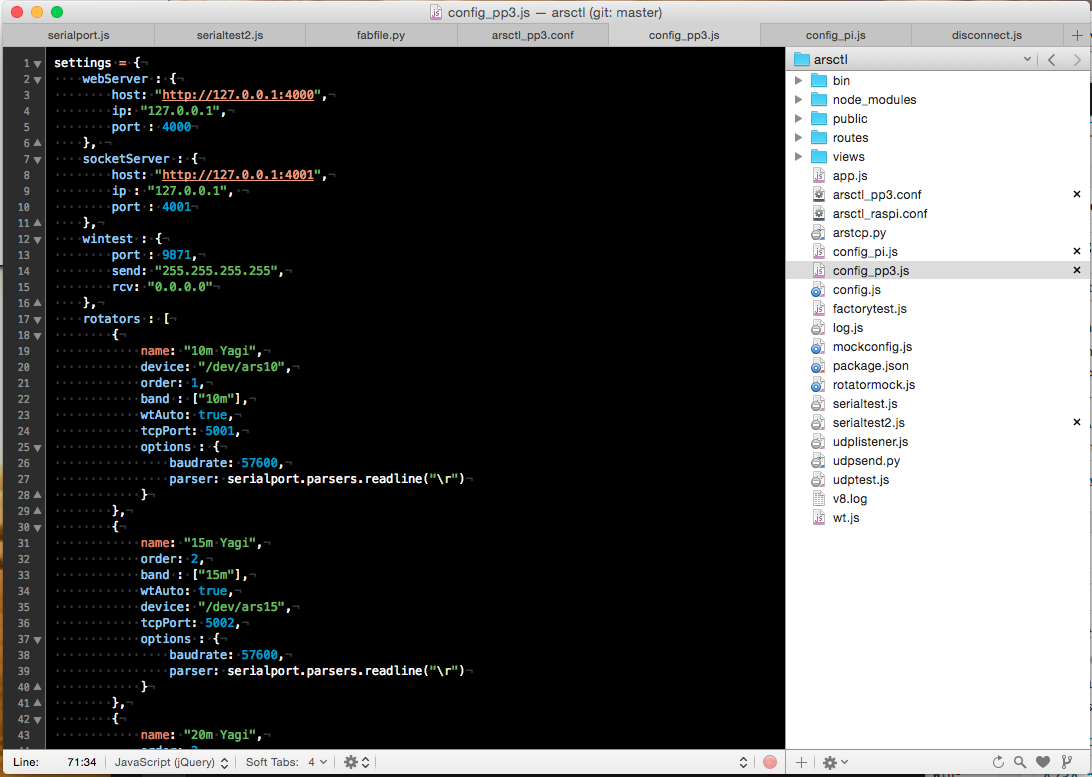Viewport: 1092px width, 777px height.
Task: Open bundle gear menu in status bar
Action: coord(357,762)
